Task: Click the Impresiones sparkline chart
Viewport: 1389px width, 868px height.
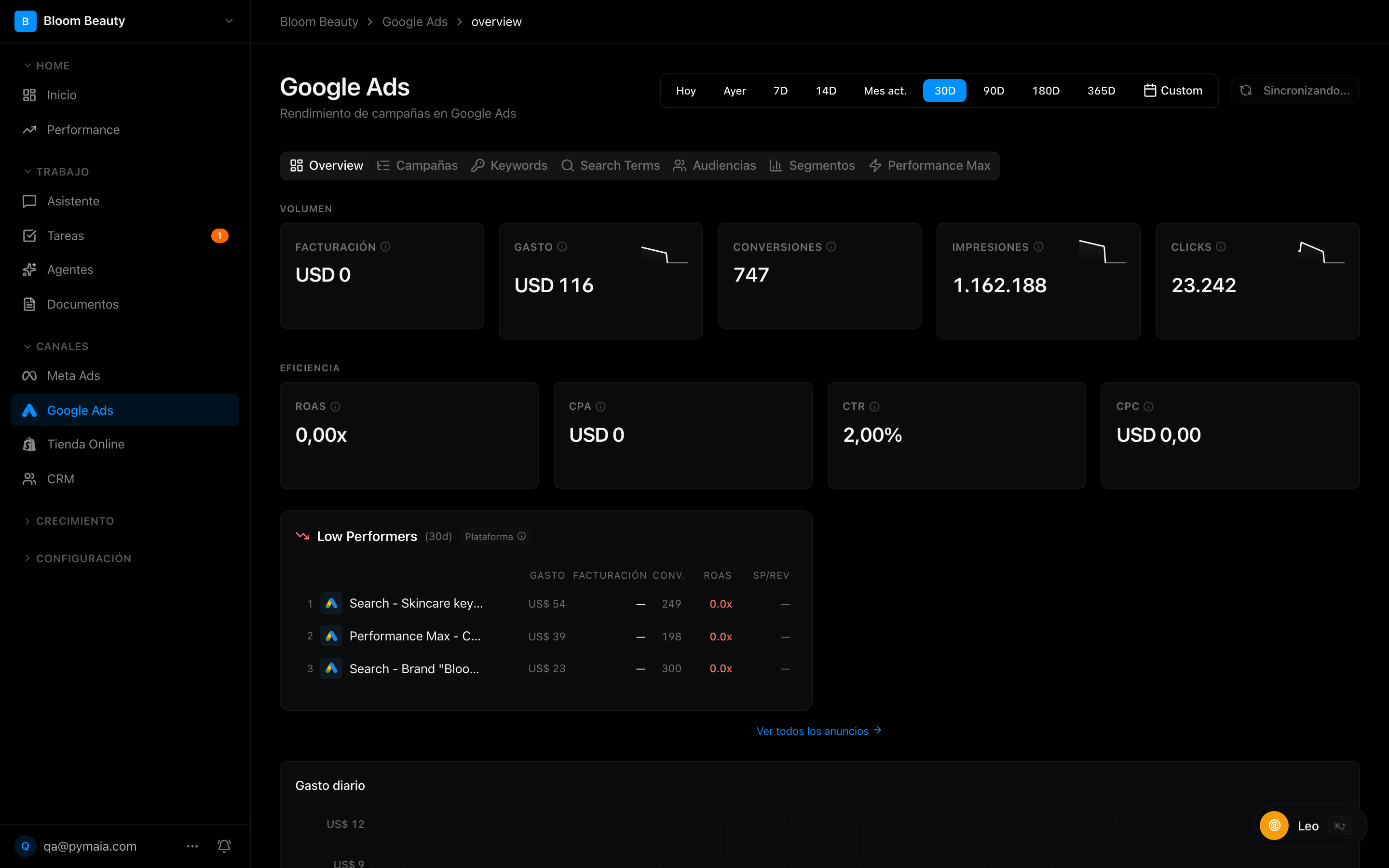Action: (x=1102, y=252)
